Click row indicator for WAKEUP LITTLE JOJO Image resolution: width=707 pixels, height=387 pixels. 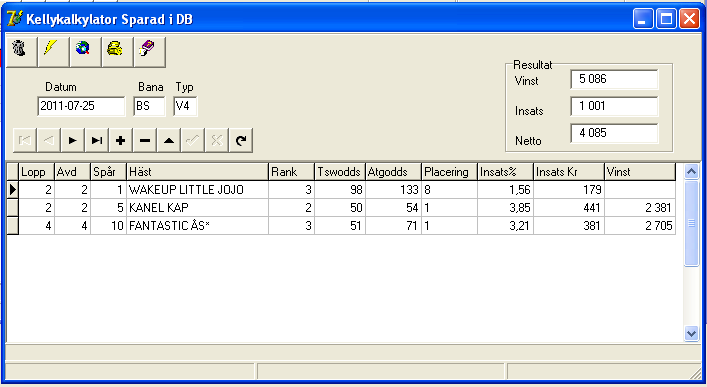[13, 190]
